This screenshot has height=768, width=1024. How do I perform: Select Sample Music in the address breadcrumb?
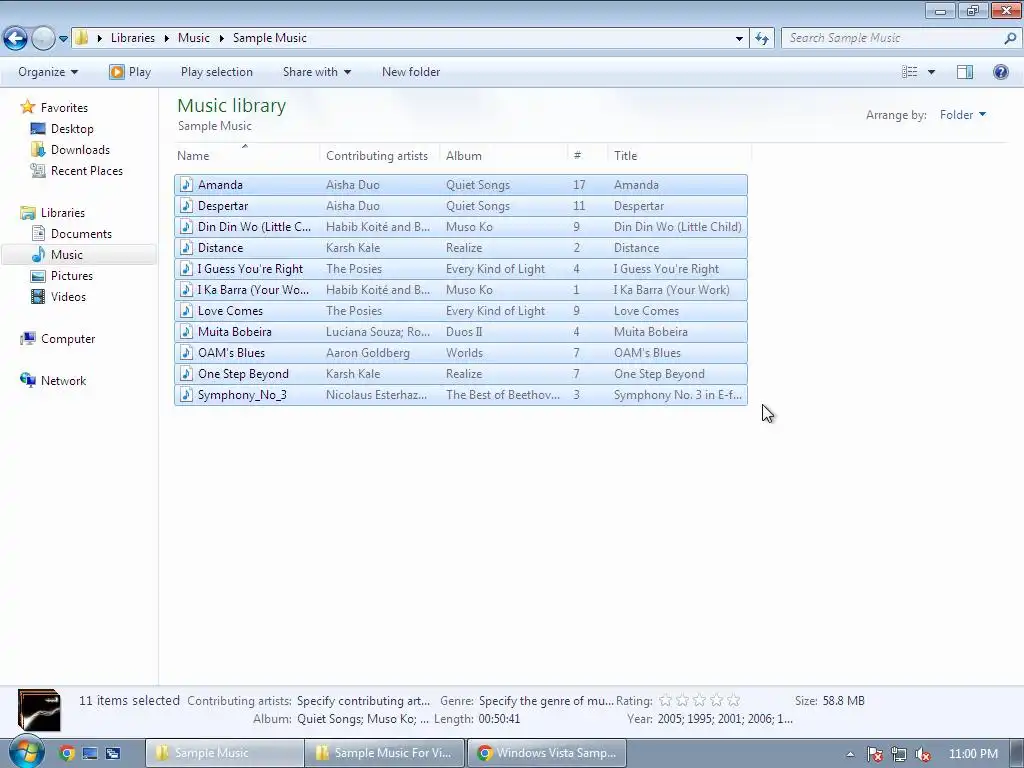pyautogui.click(x=270, y=38)
